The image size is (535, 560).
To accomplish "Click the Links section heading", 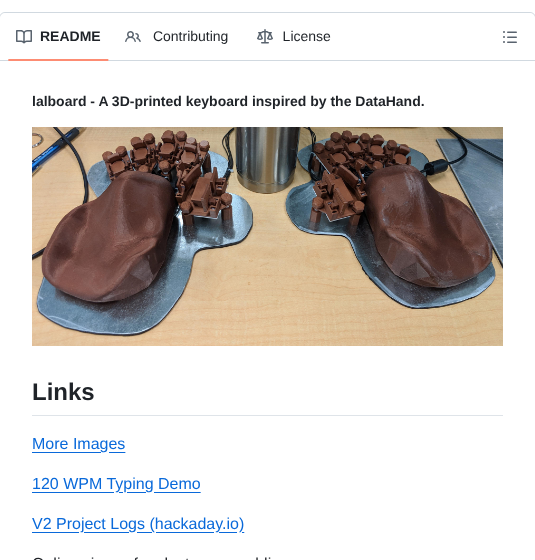I will tap(63, 392).
